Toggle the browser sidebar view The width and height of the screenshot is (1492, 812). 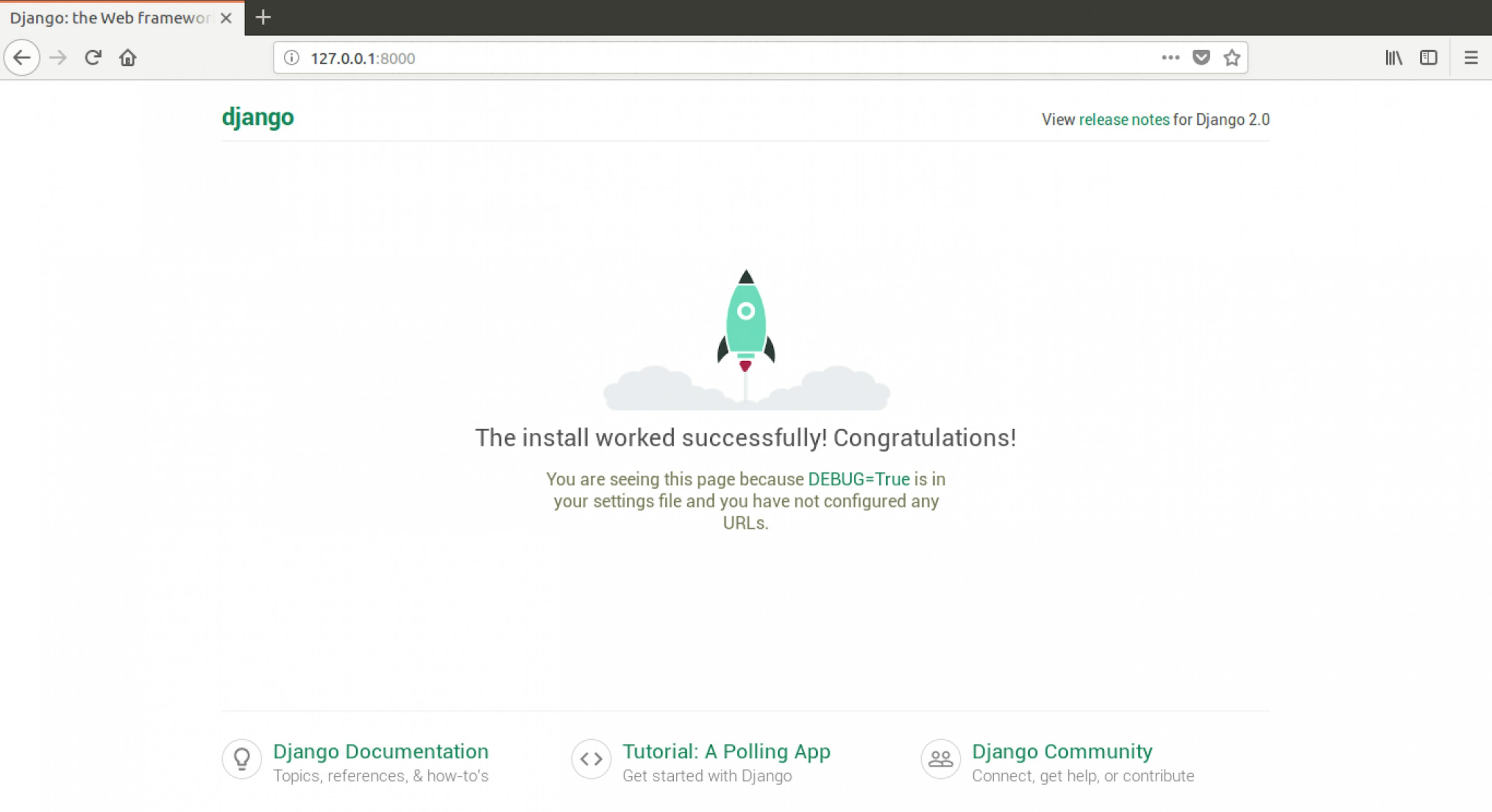[x=1428, y=58]
